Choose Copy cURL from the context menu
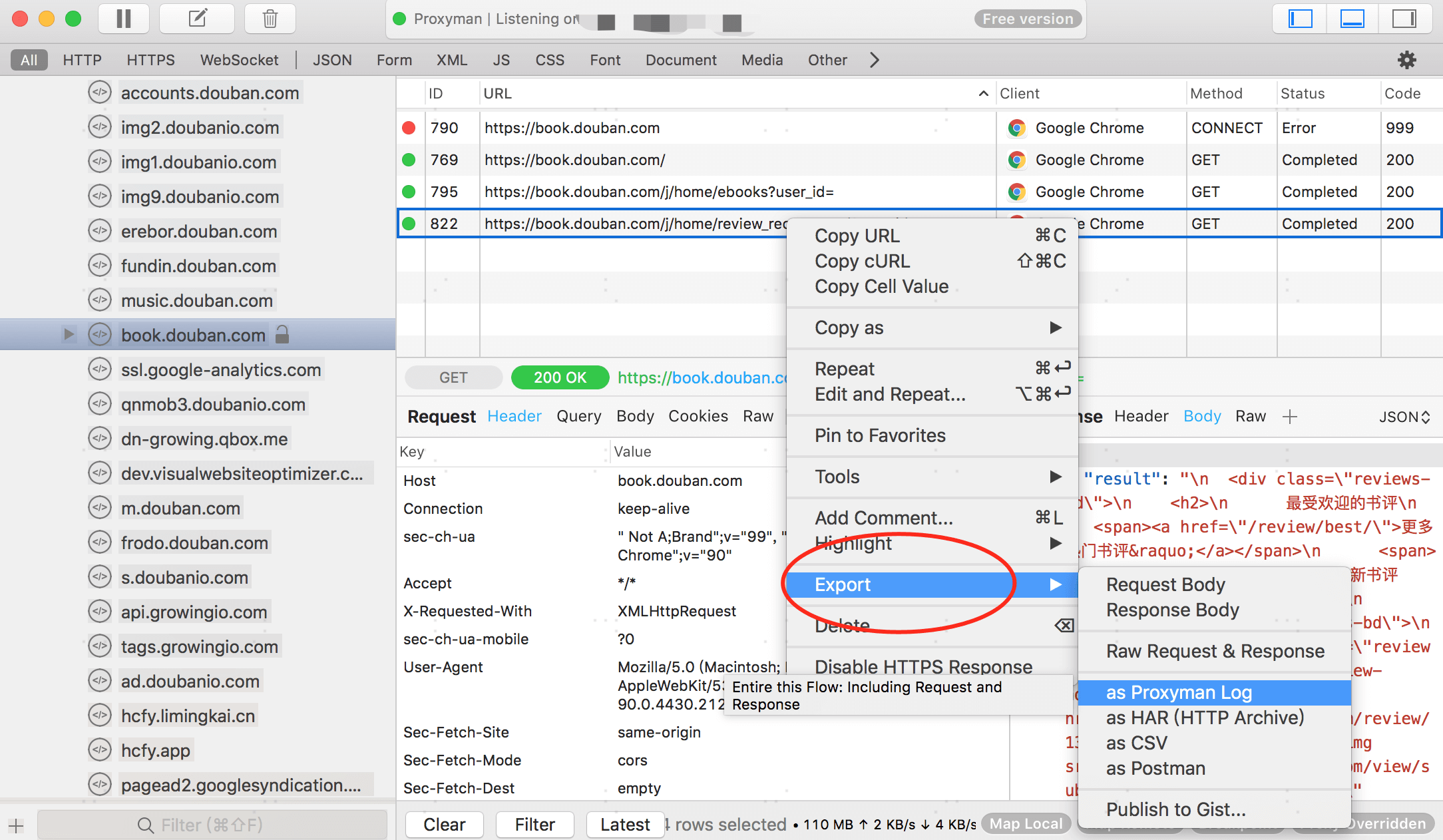Screen dimensions: 1443x840 pos(932,261)
